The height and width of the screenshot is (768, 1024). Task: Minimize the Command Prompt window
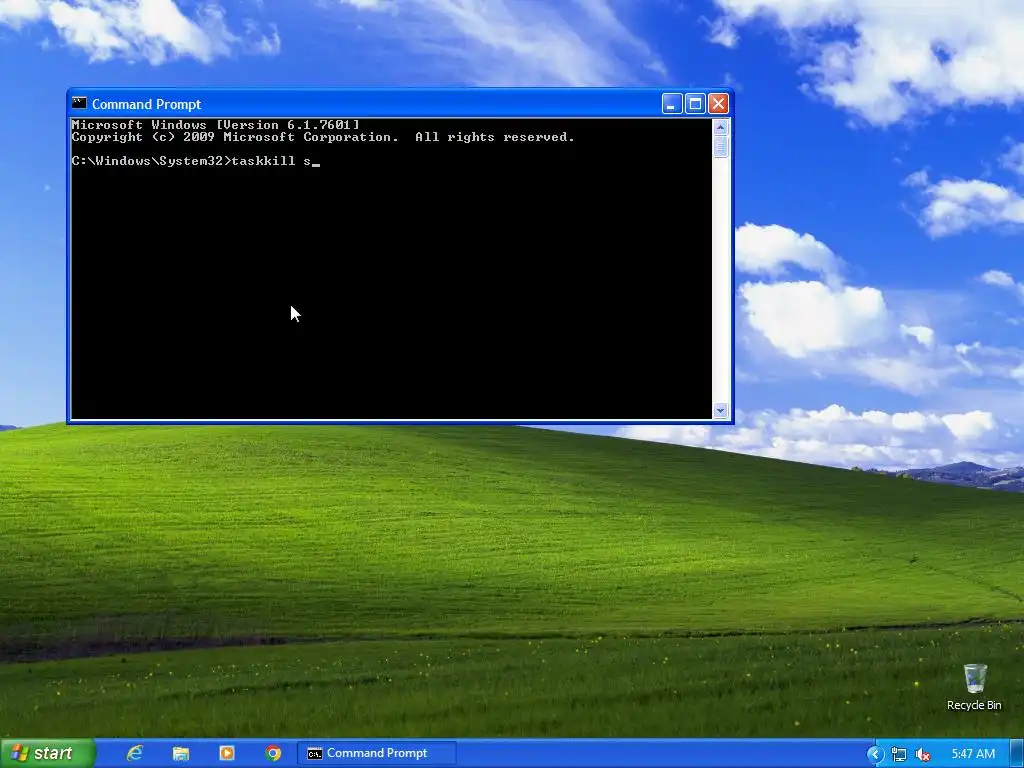tap(672, 104)
